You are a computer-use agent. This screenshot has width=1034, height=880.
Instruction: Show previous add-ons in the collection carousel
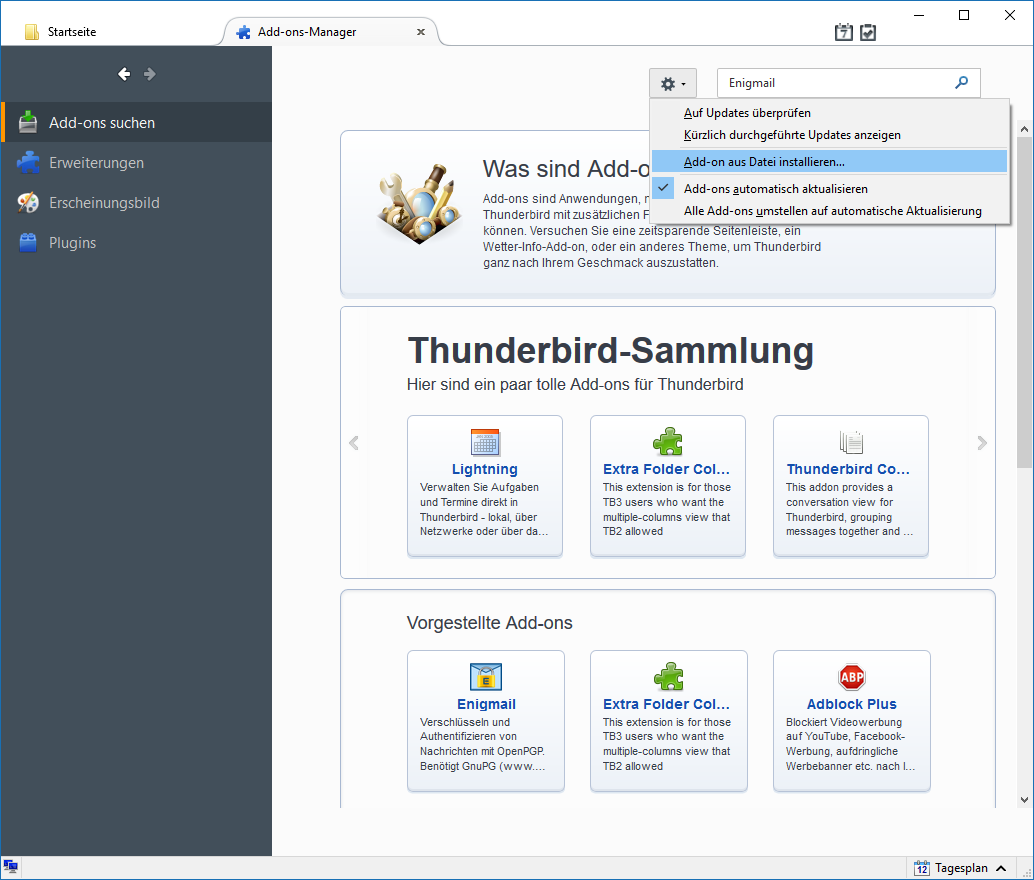point(354,443)
